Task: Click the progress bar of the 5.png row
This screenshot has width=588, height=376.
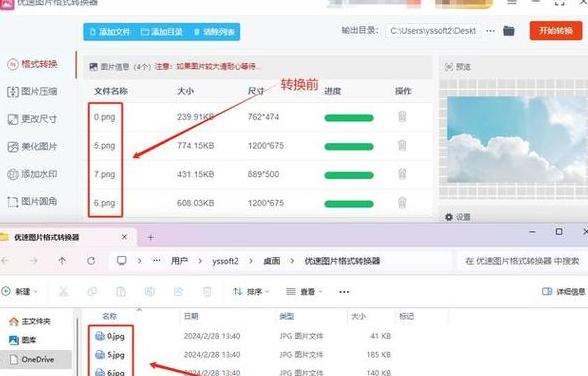Action: [349, 147]
